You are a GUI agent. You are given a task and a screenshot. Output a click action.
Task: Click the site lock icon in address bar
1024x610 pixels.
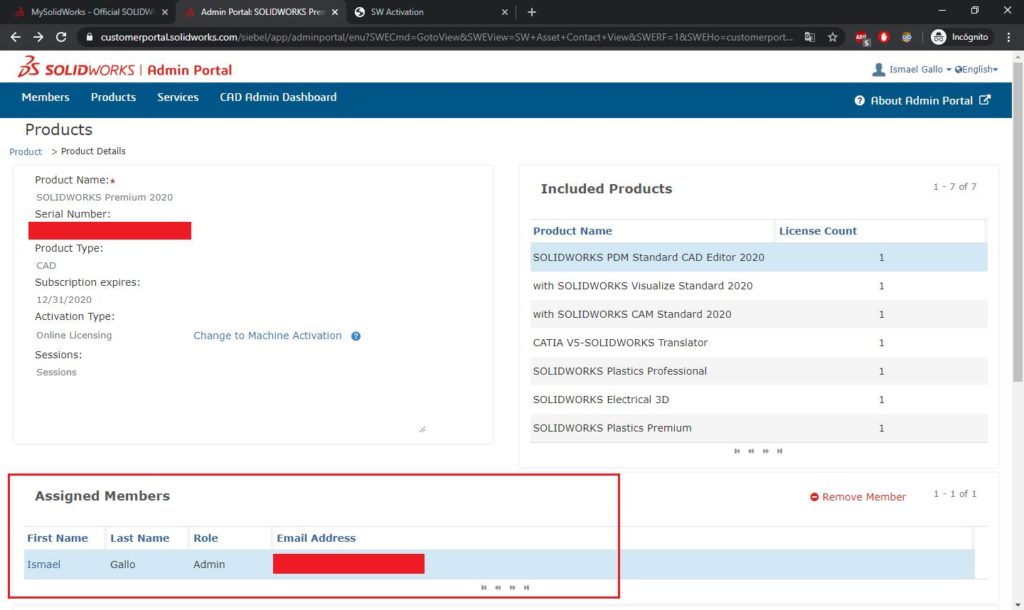[x=89, y=37]
